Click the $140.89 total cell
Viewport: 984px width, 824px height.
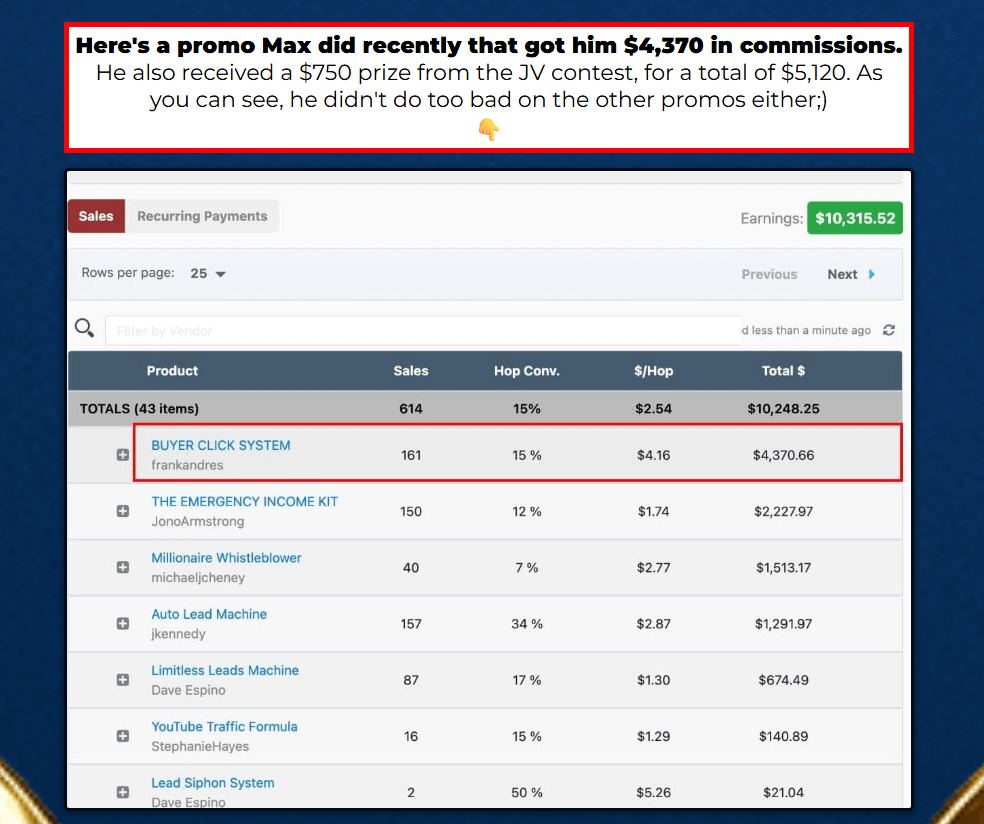click(x=783, y=736)
